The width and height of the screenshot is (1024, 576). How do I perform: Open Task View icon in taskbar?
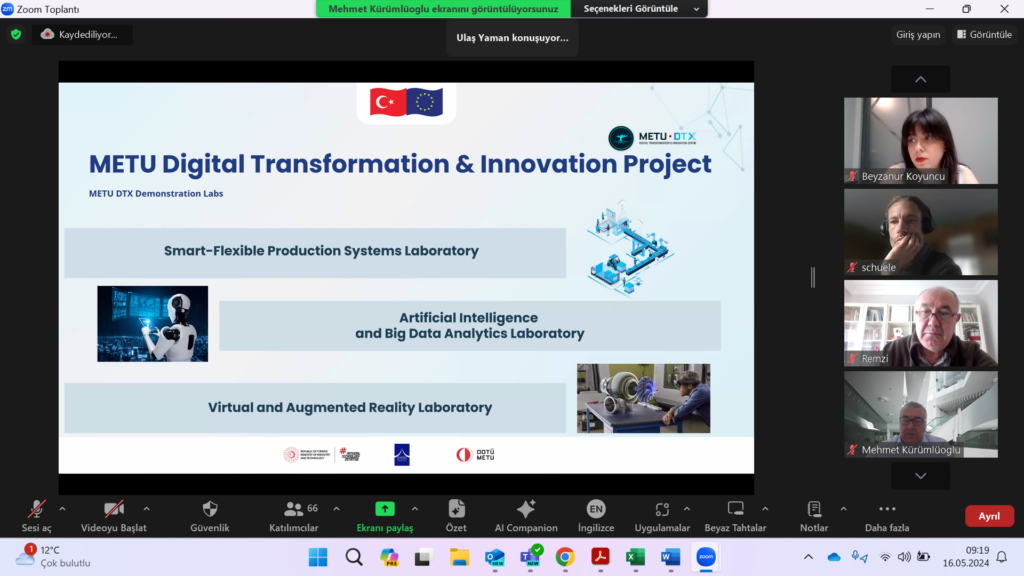click(x=424, y=557)
